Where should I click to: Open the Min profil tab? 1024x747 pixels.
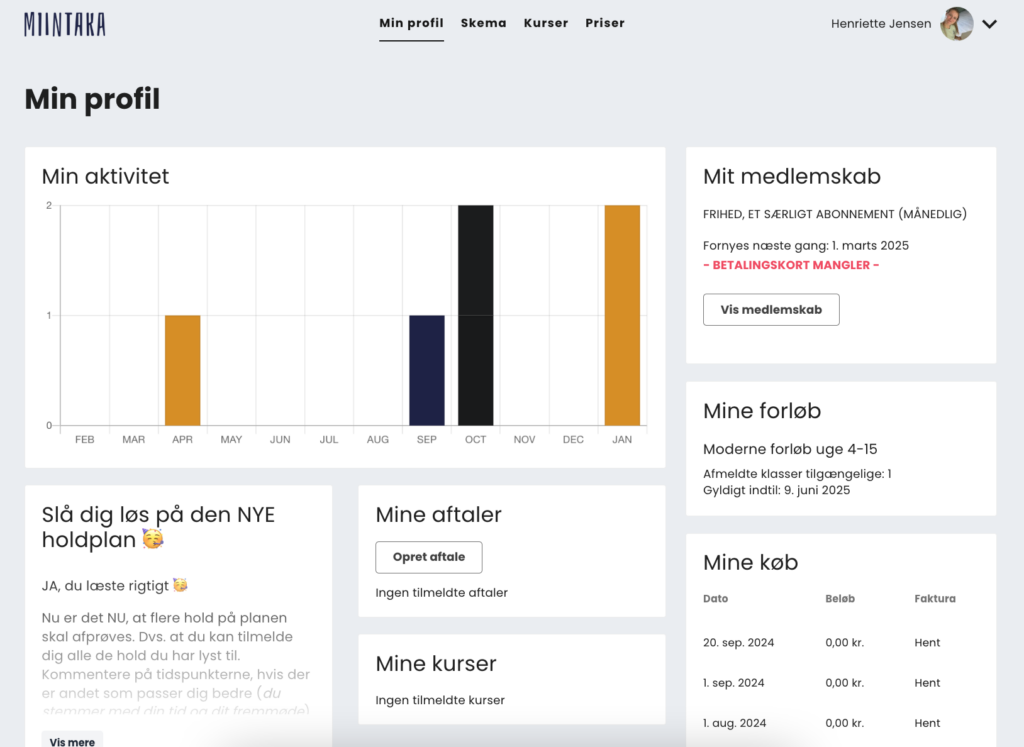[411, 23]
